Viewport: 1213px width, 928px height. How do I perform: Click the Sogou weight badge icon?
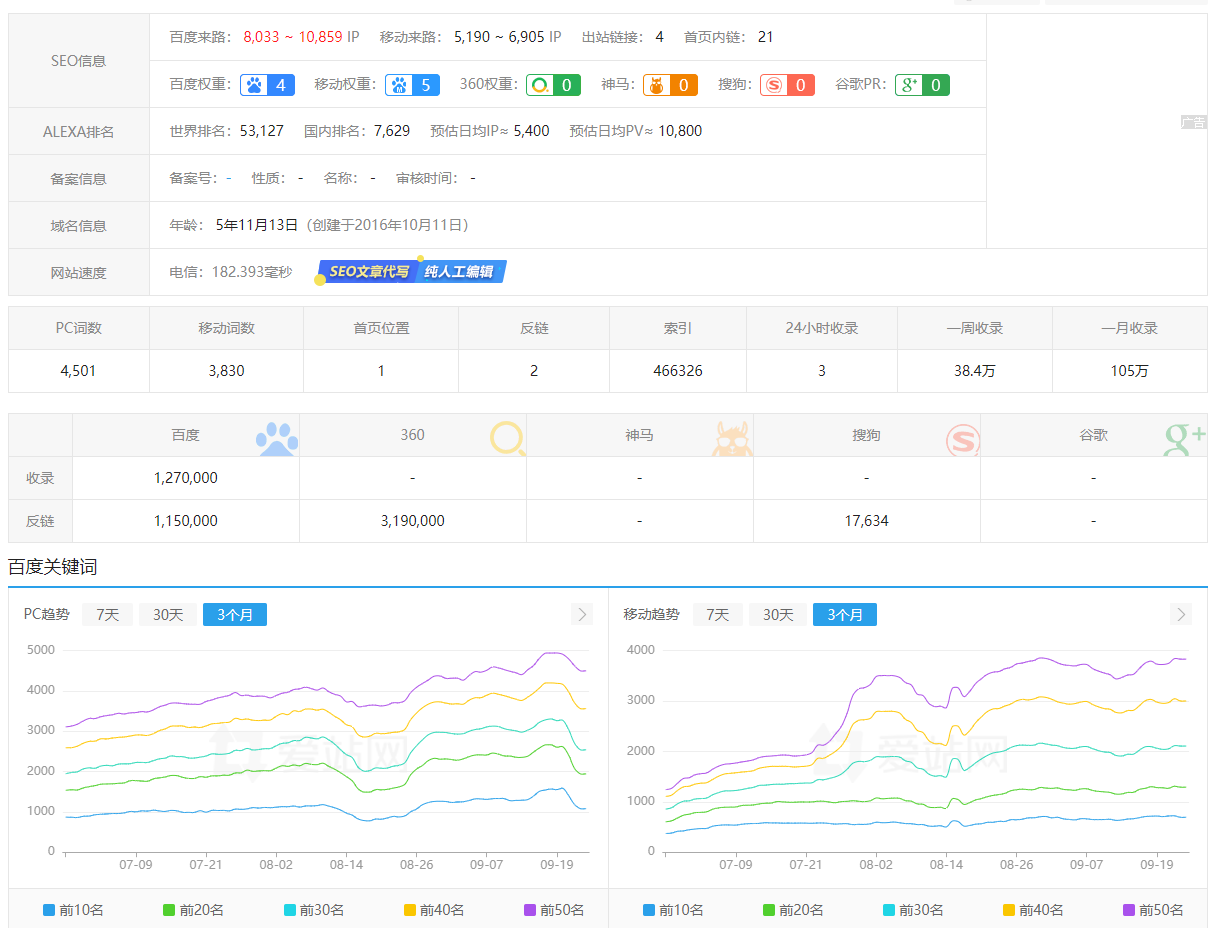[x=787, y=85]
